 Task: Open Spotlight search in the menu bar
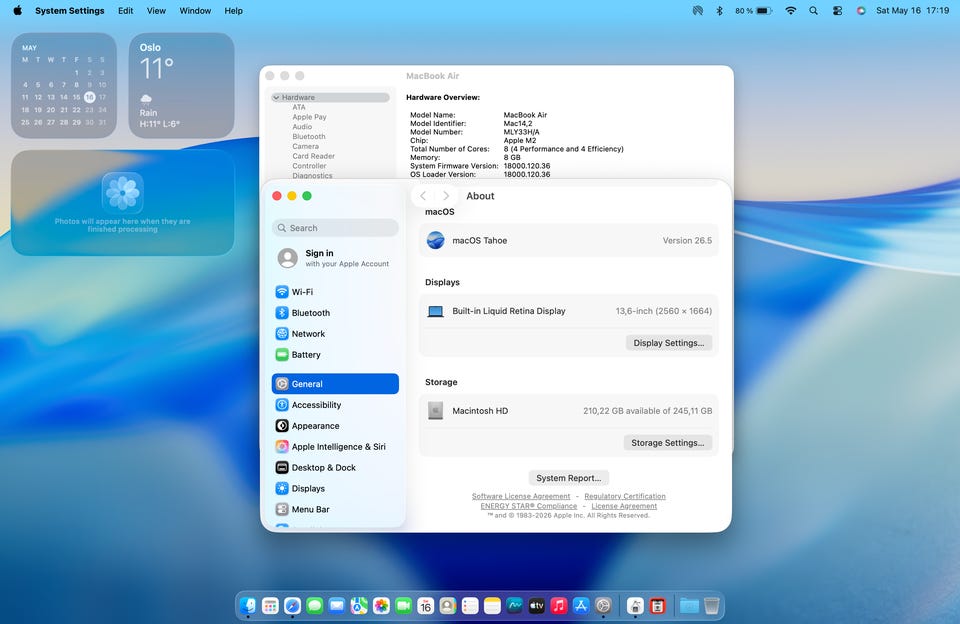[813, 10]
